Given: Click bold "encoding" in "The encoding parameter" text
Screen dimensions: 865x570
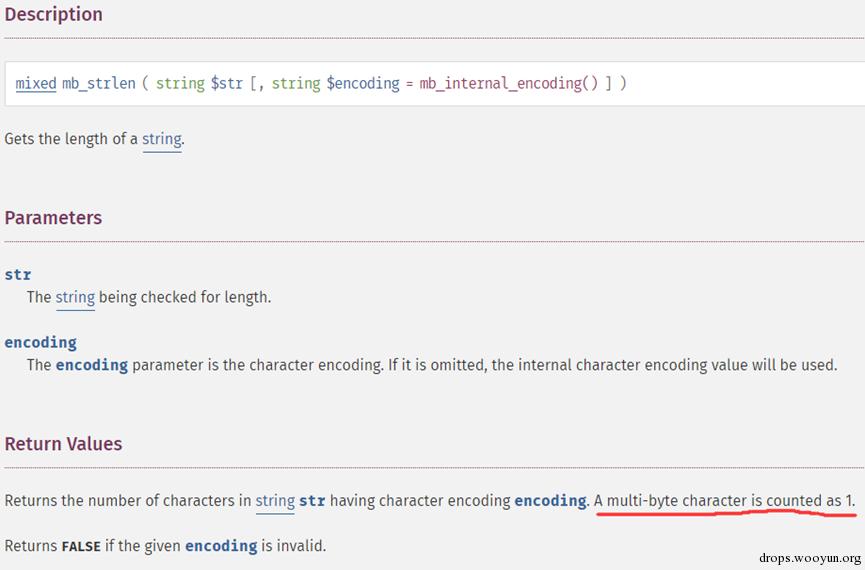Looking at the screenshot, I should (91, 365).
